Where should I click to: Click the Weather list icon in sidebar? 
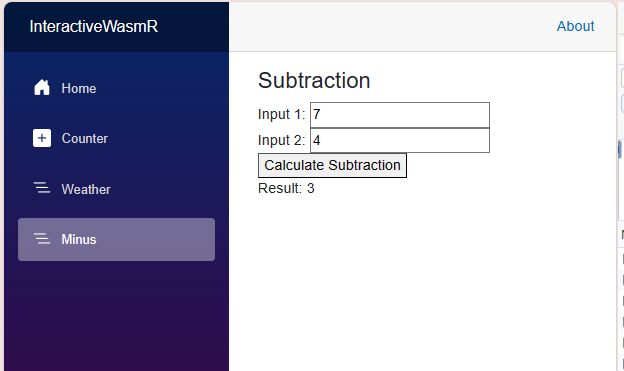[42, 188]
